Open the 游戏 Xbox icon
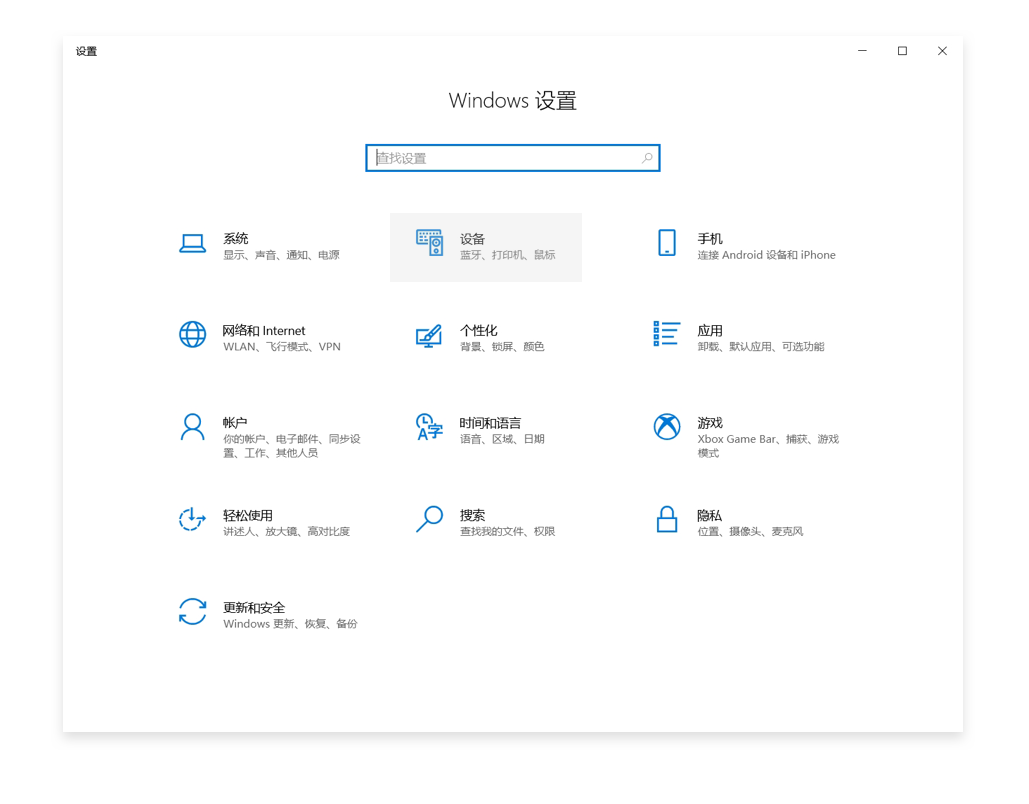 [667, 427]
